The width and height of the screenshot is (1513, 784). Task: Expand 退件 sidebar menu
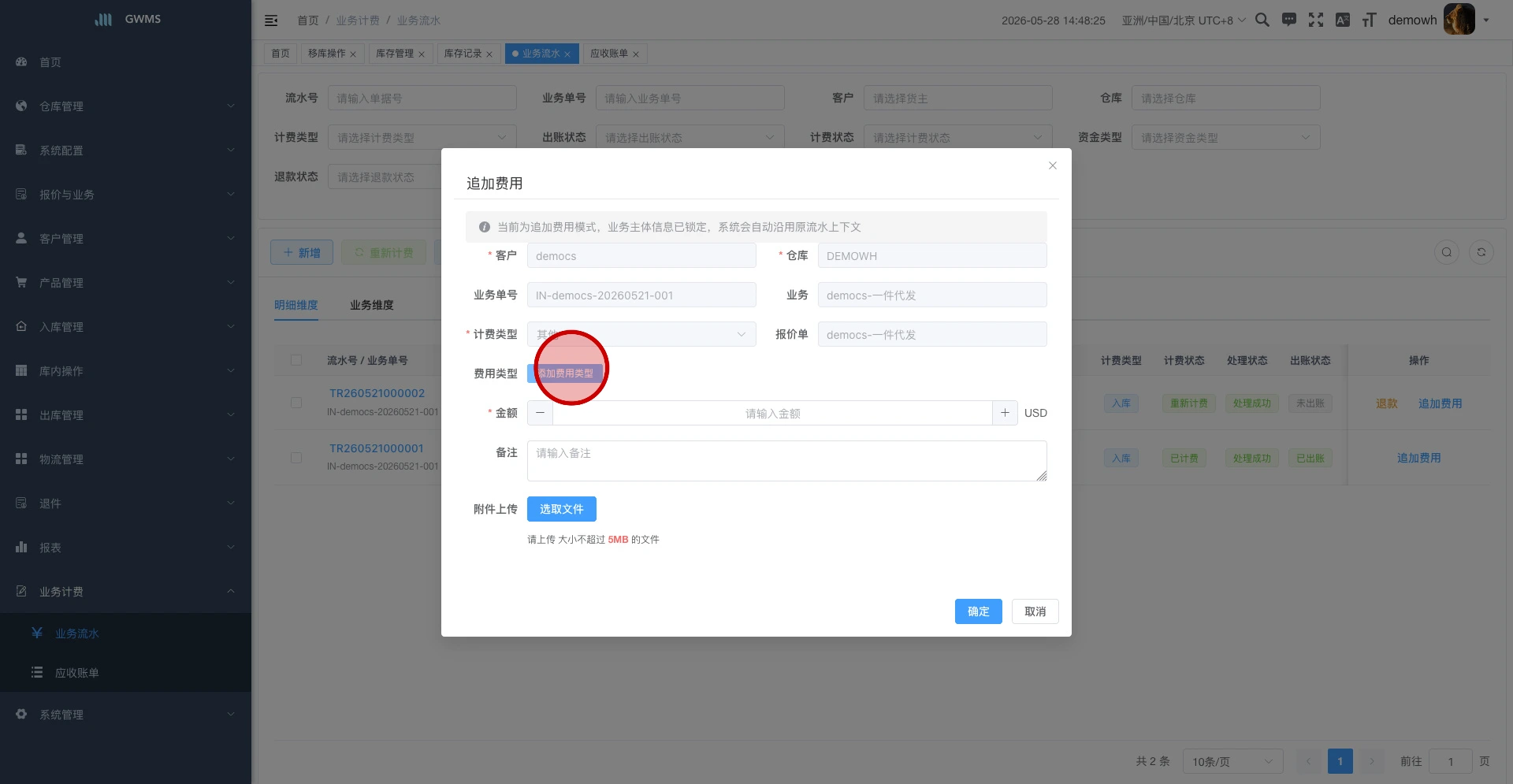tap(126, 503)
